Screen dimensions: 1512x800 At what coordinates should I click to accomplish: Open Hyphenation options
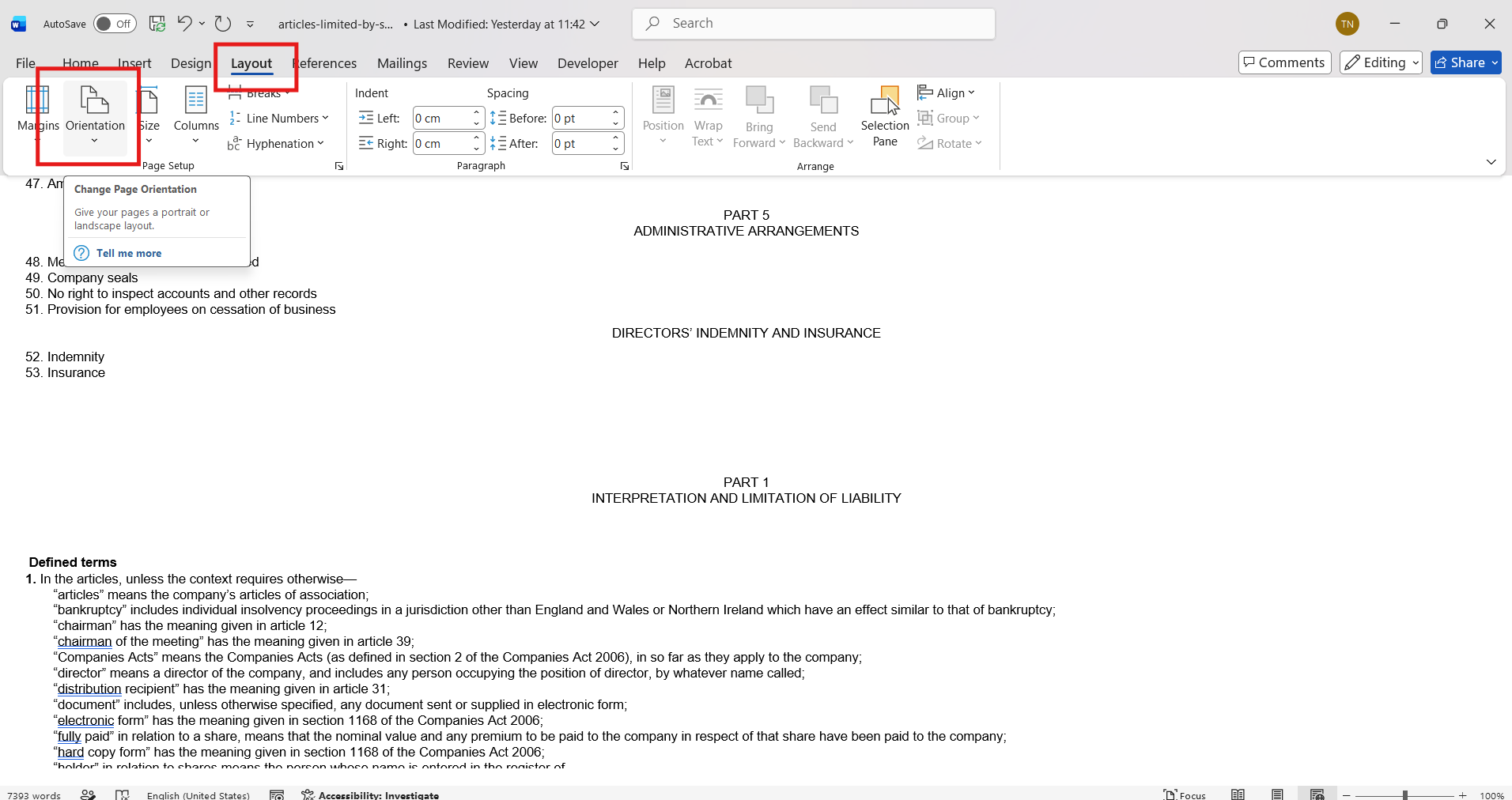(276, 144)
